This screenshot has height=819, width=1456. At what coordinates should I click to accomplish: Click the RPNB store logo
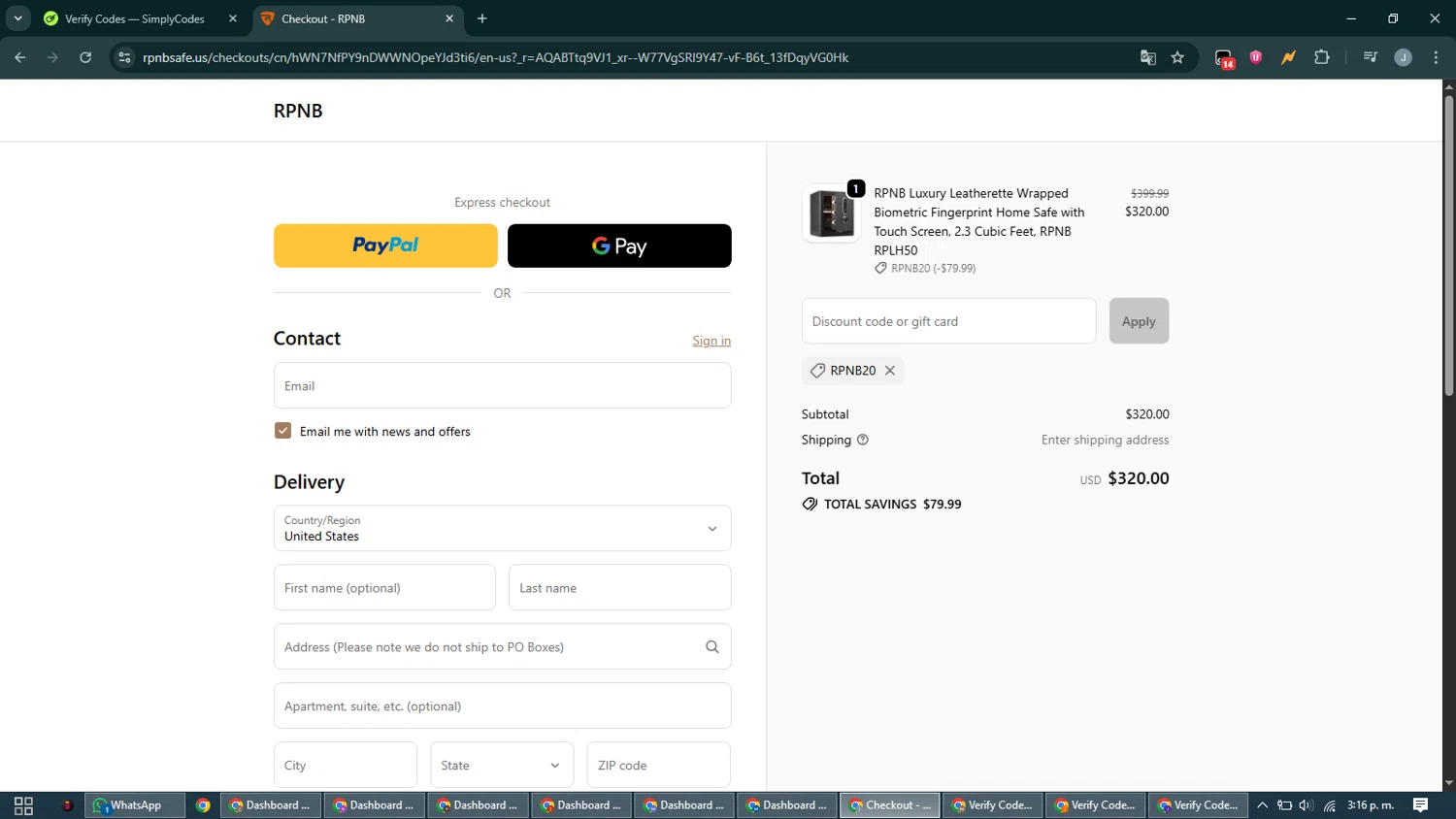pos(298,111)
